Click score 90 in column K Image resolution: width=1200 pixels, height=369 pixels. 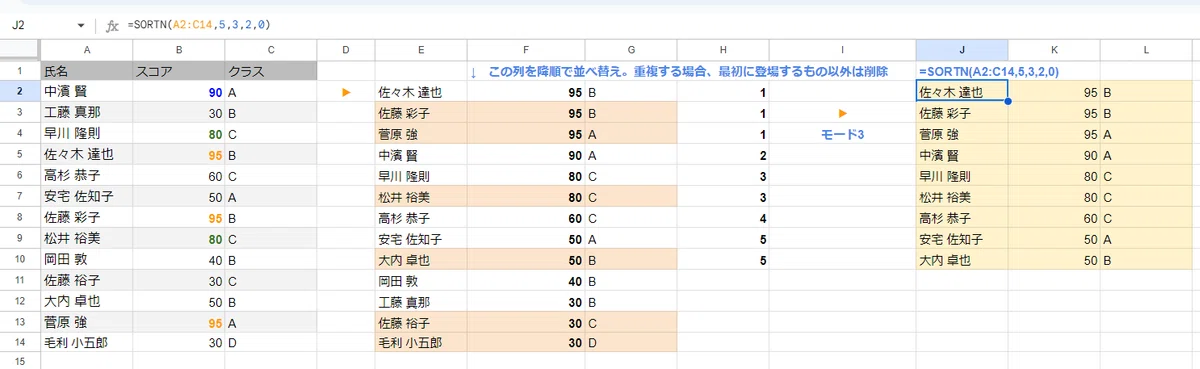tap(1053, 155)
